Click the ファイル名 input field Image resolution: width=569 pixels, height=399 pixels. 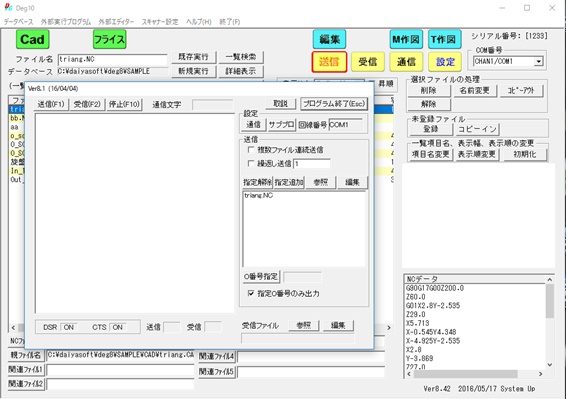(112, 59)
